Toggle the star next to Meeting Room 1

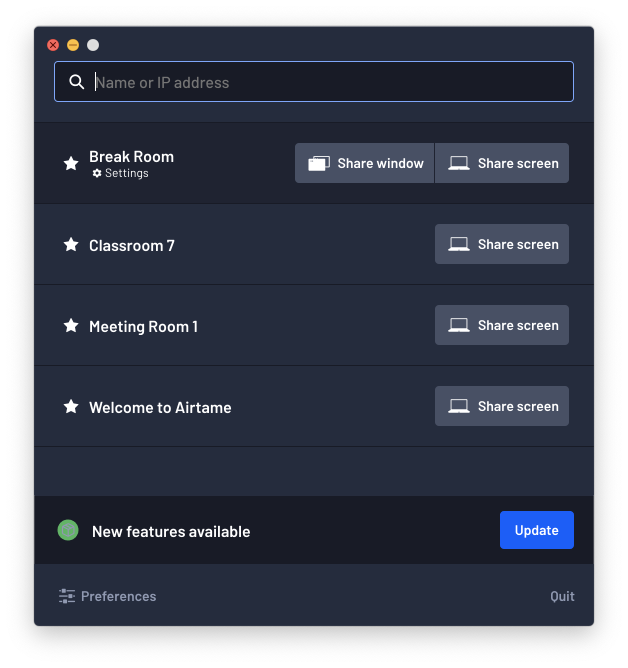(71, 325)
